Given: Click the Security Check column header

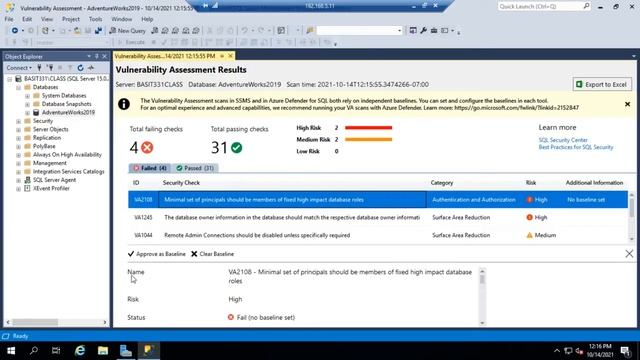Looking at the screenshot, I should tap(181, 183).
